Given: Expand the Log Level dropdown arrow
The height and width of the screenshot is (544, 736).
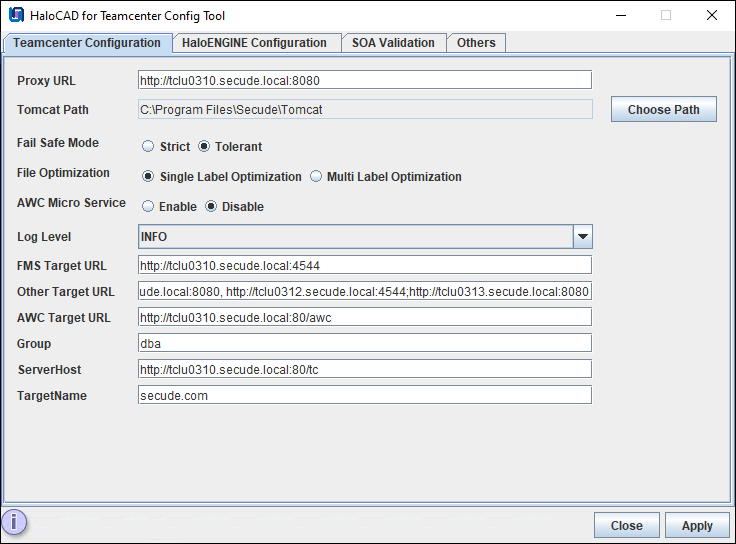Looking at the screenshot, I should 582,237.
